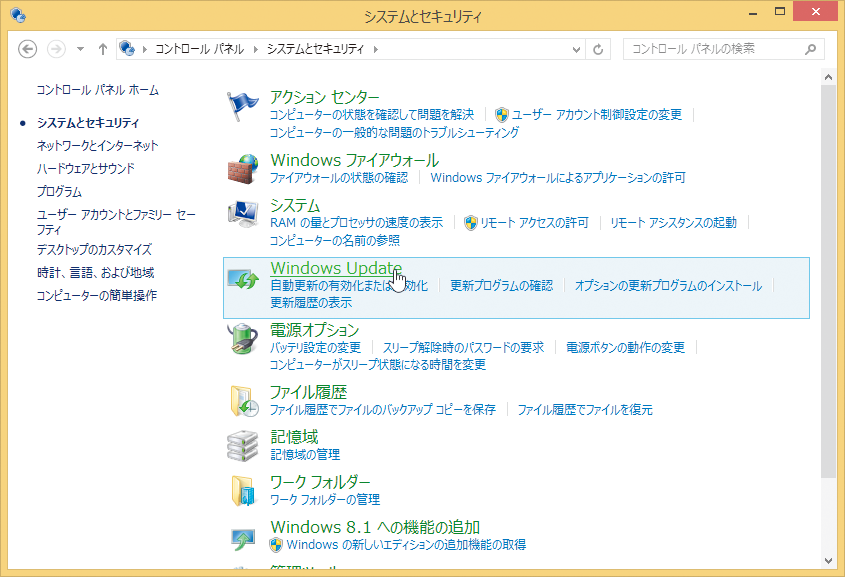Open コンピューターの簡単操作 category
Screen dimensions: 845x577
[x=96, y=295]
